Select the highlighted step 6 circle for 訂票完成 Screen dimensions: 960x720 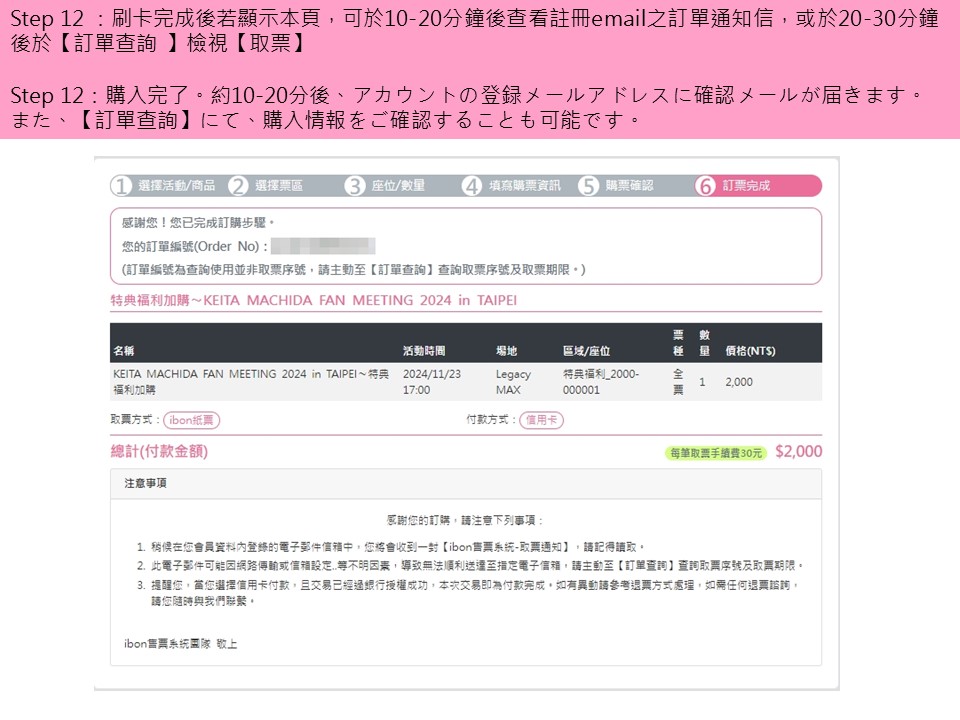[x=706, y=186]
